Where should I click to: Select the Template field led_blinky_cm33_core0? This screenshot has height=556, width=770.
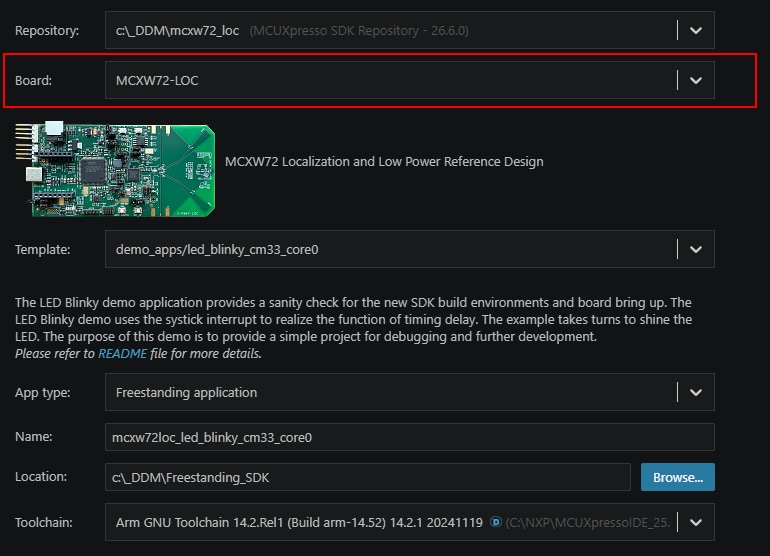pos(410,250)
